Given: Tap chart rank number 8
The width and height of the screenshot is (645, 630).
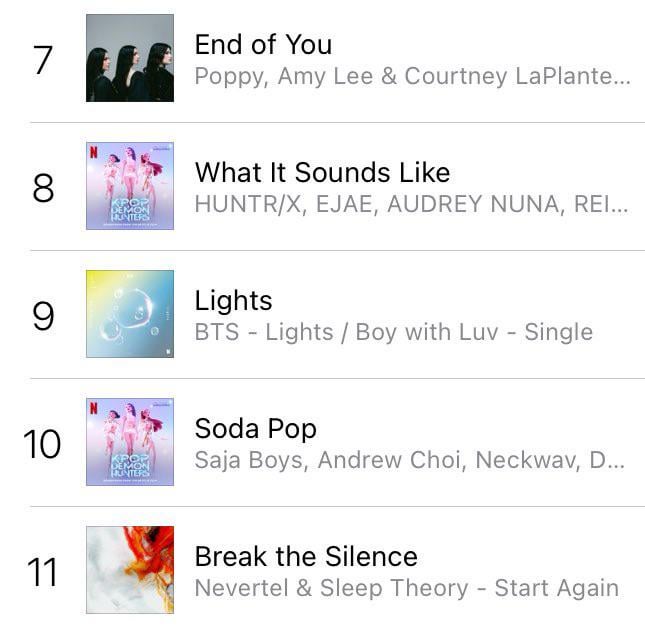Looking at the screenshot, I should point(43,187).
